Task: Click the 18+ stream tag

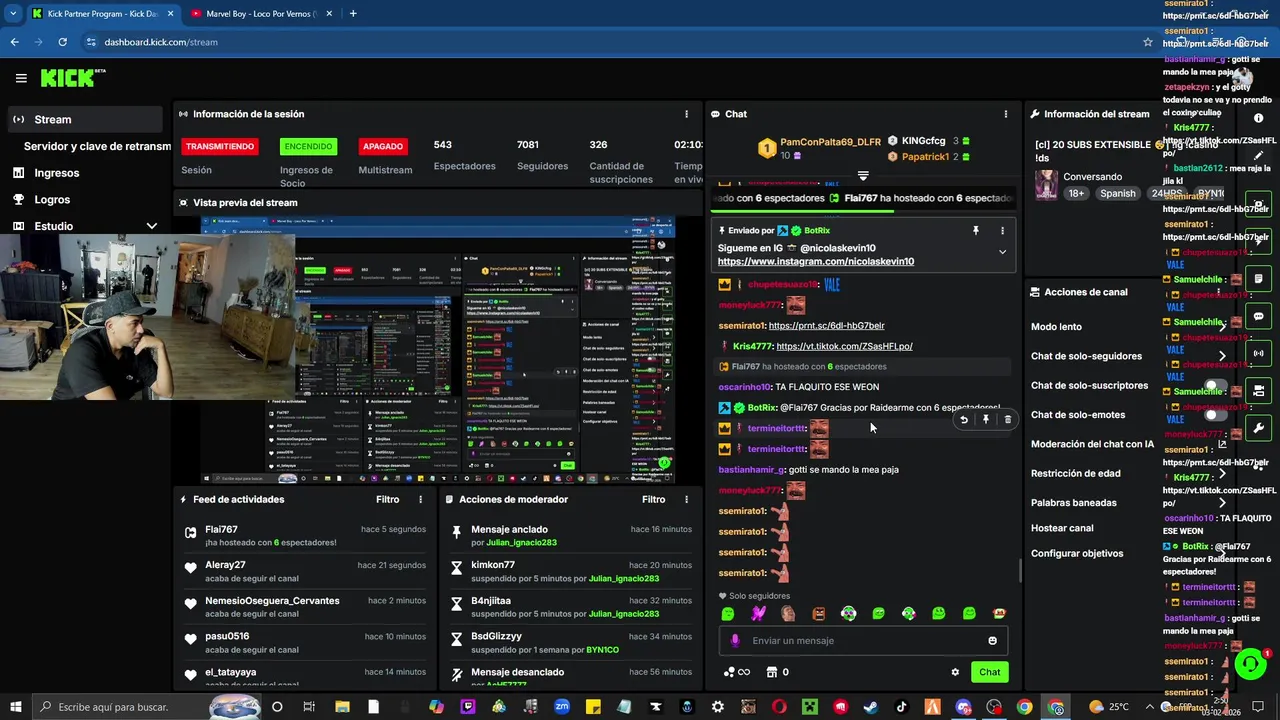Action: click(1076, 194)
